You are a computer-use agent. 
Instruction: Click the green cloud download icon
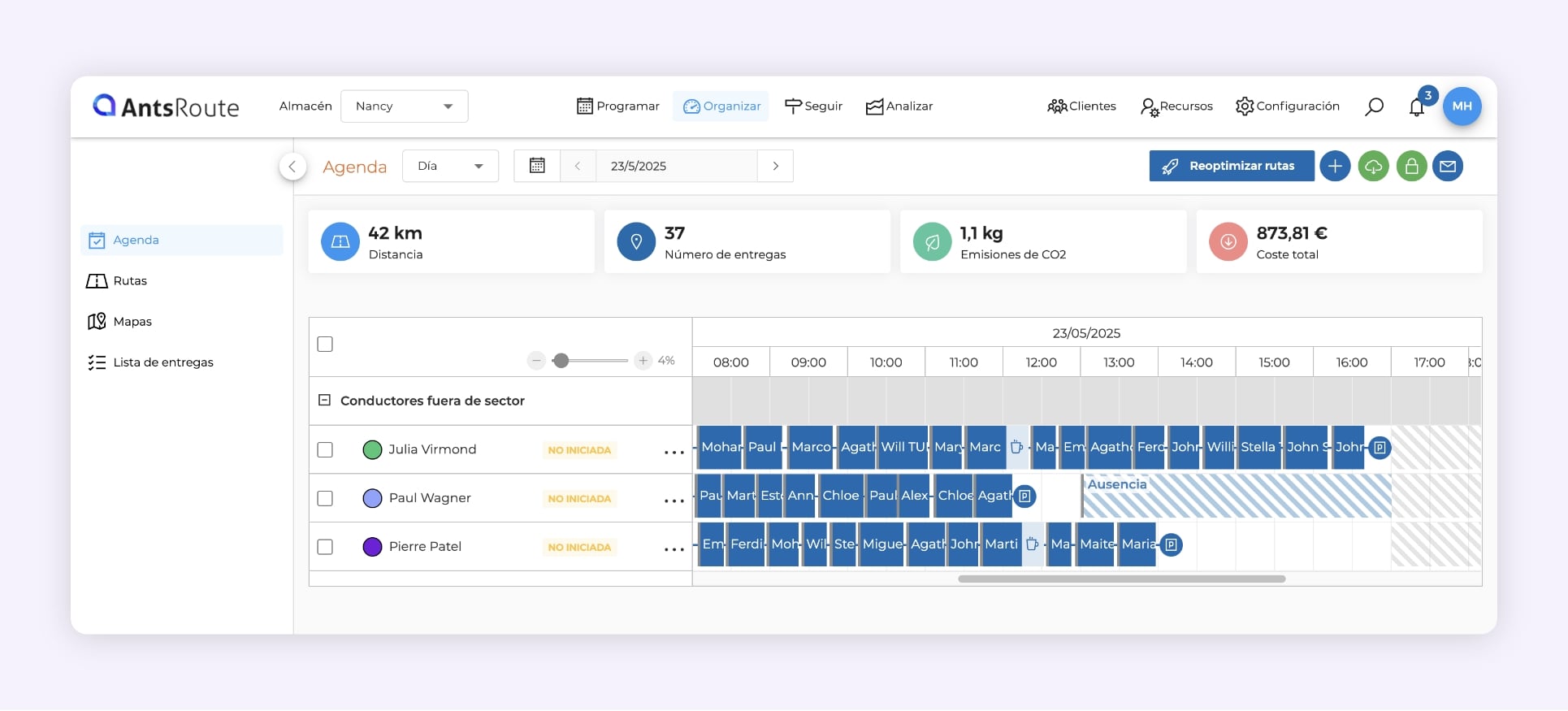coord(1373,166)
